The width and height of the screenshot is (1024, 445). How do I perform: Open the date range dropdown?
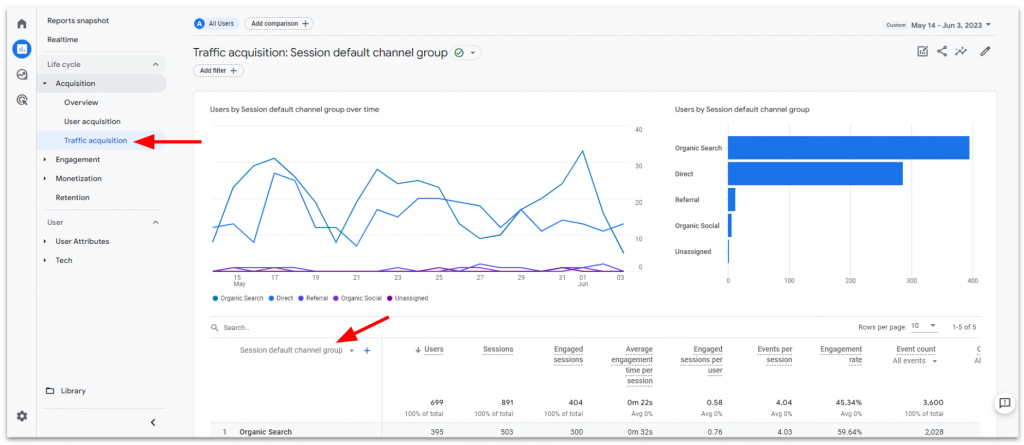point(950,25)
